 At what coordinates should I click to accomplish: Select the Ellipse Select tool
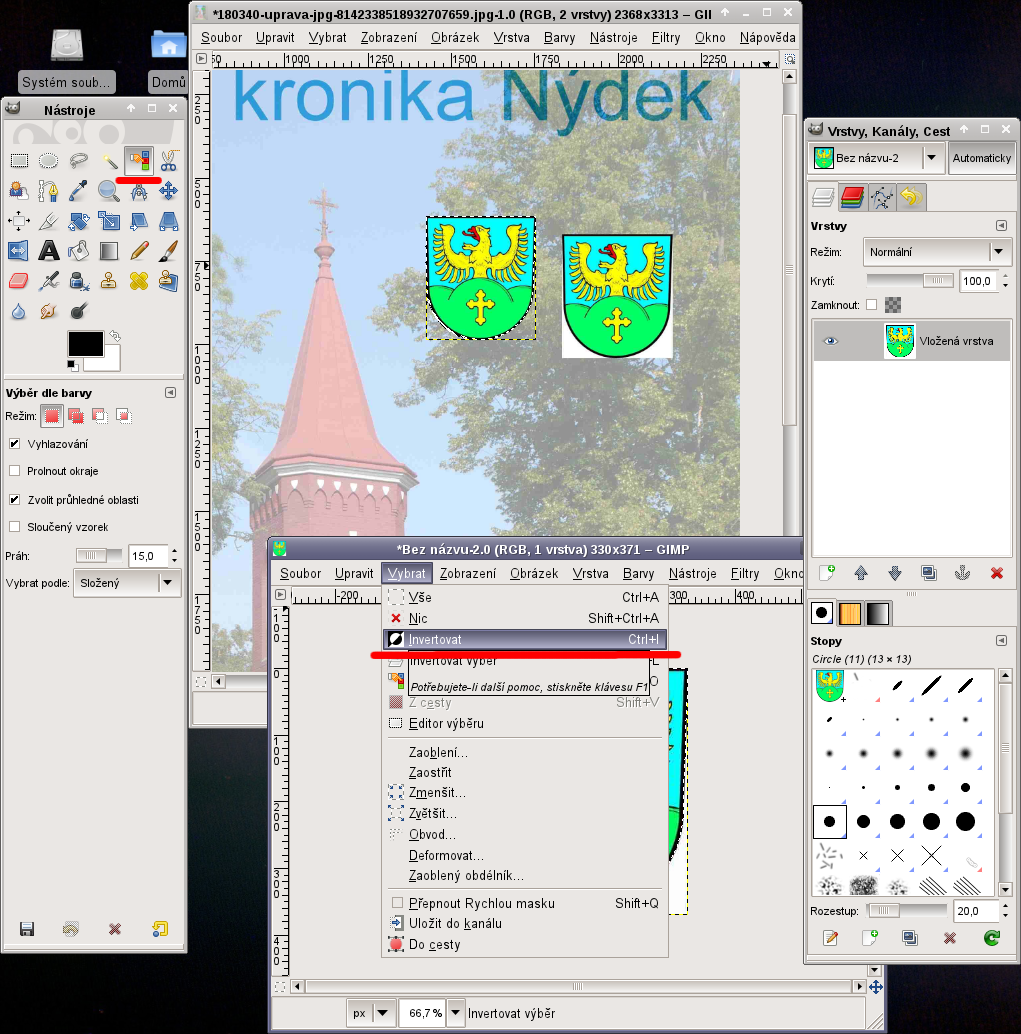coord(48,160)
